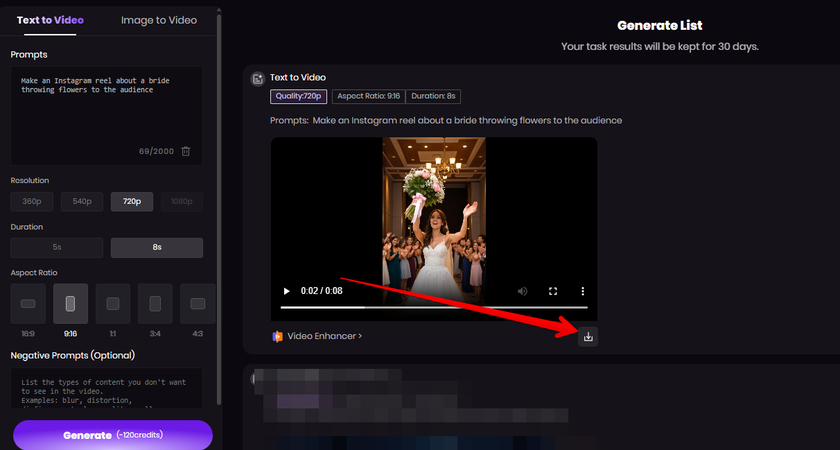Image resolution: width=840 pixels, height=450 pixels.
Task: Pick the 3:4 aspect ratio tile
Action: pyautogui.click(x=155, y=304)
